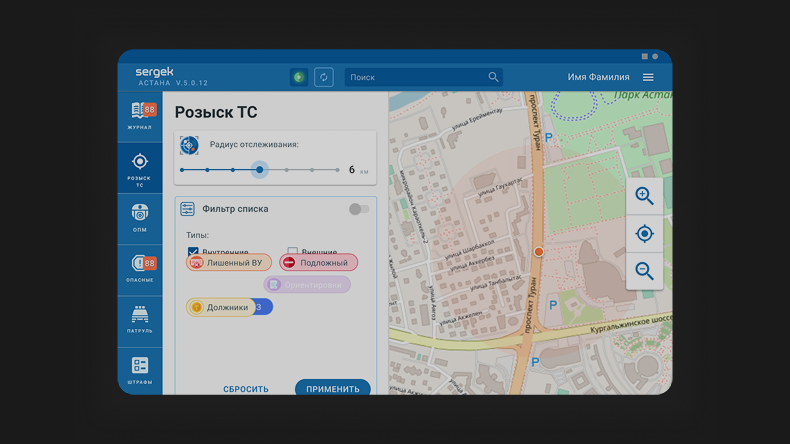Screen dimensions: 790x444
Task: Go to the Патруль sidebar section
Action: [140, 319]
